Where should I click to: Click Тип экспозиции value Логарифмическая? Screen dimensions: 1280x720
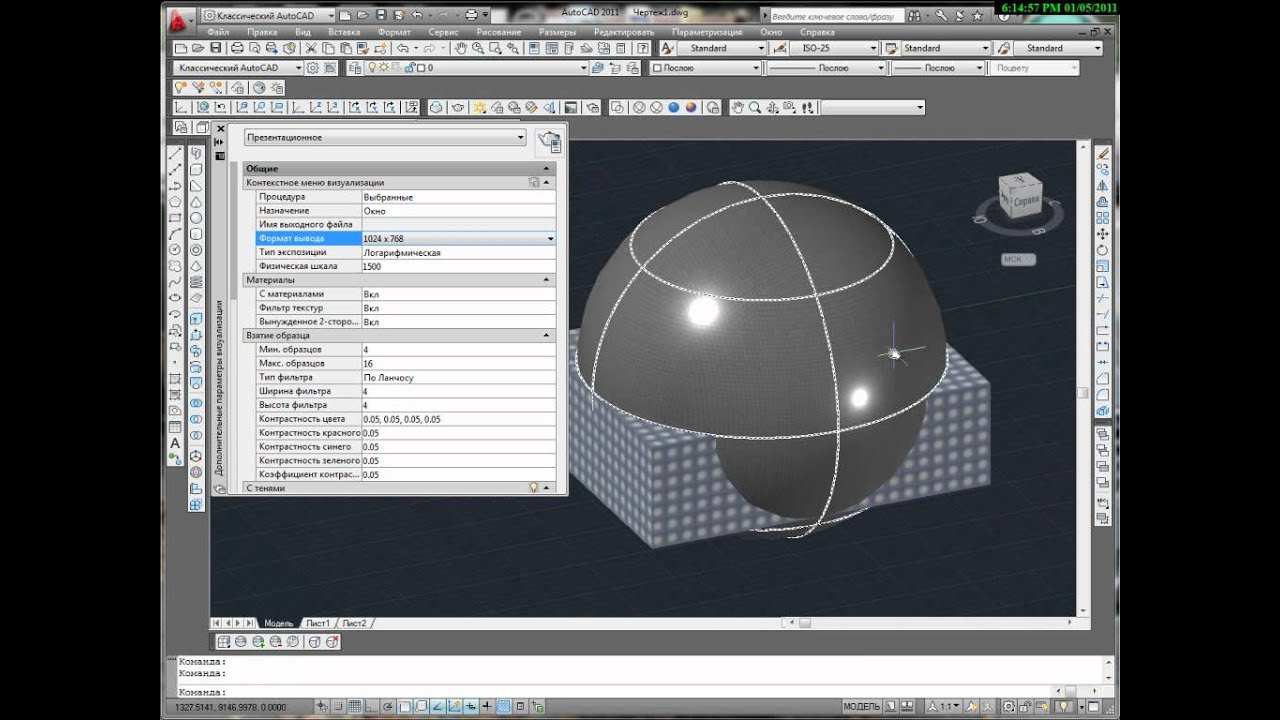click(458, 253)
